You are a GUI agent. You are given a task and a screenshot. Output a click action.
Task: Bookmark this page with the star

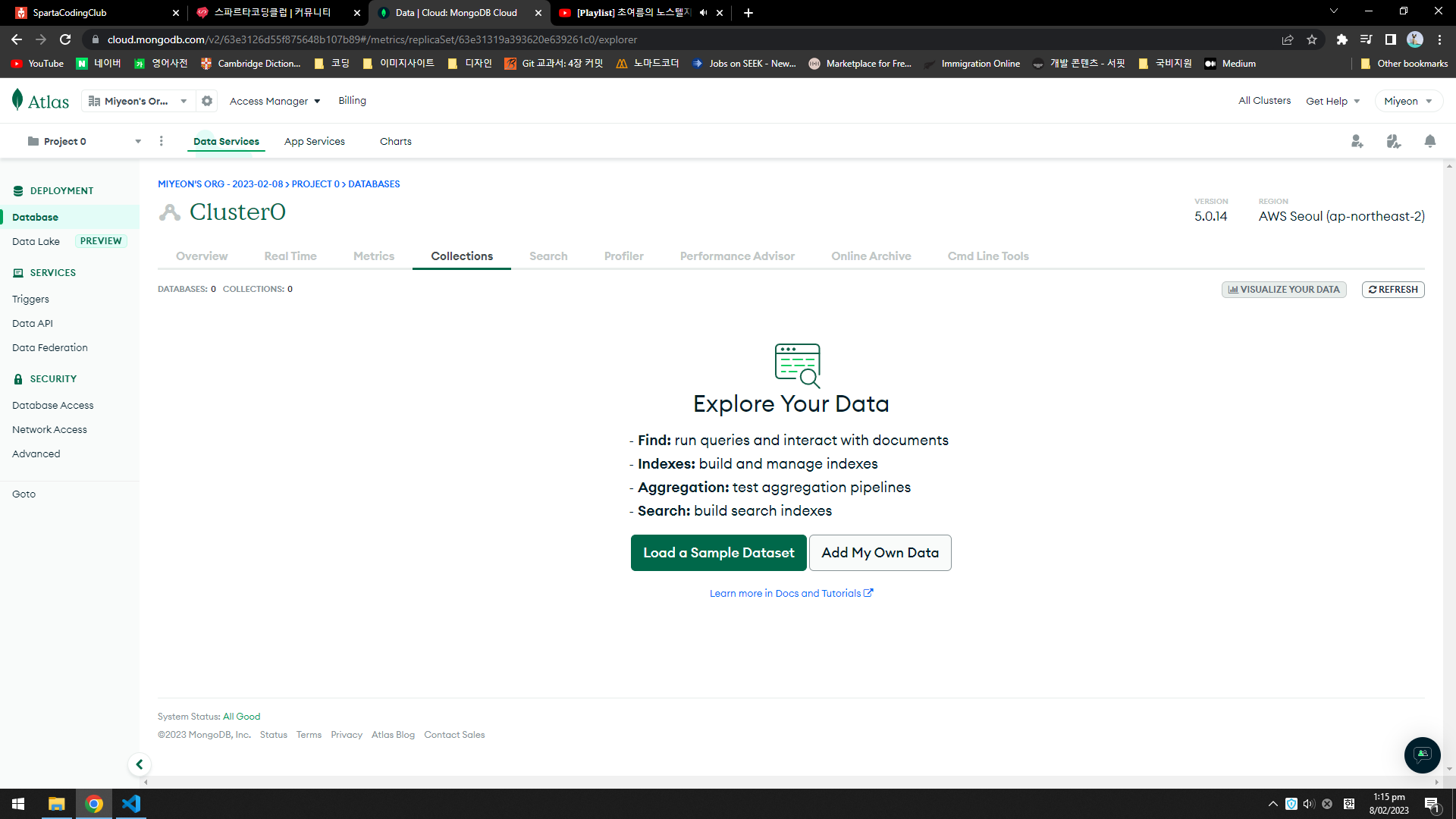tap(1312, 39)
